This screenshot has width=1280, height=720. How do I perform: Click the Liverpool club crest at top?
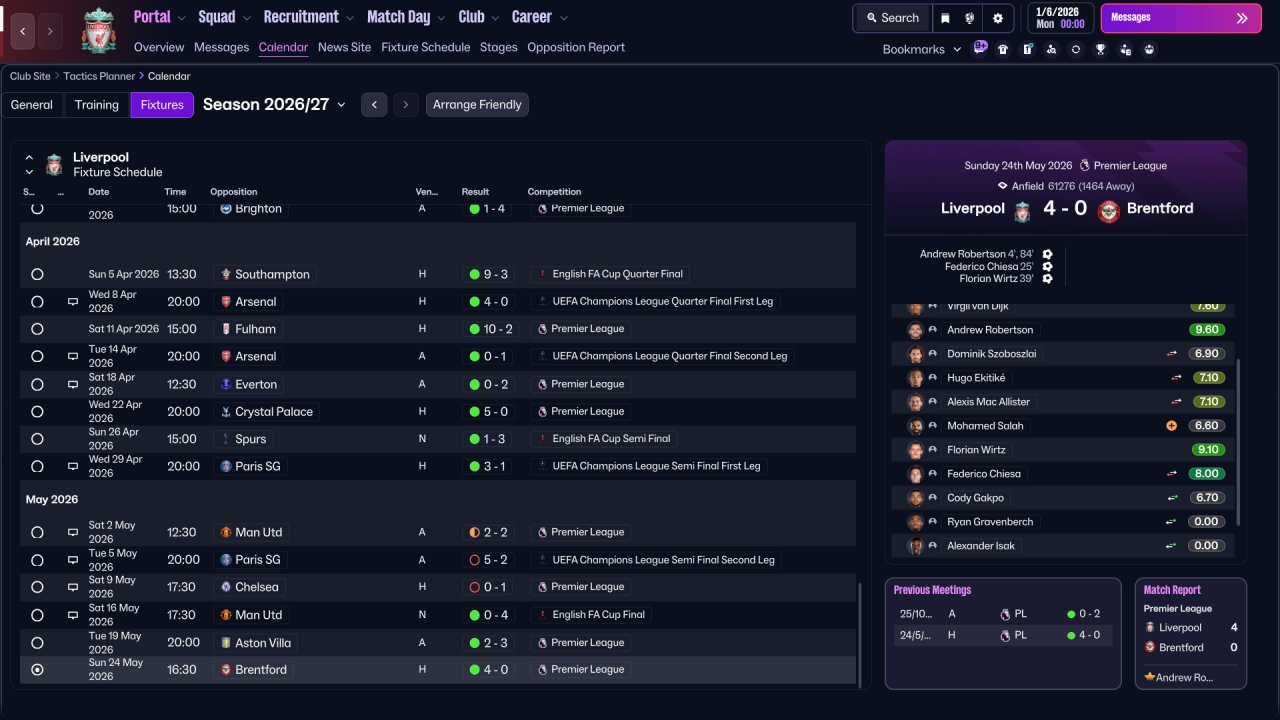(98, 30)
